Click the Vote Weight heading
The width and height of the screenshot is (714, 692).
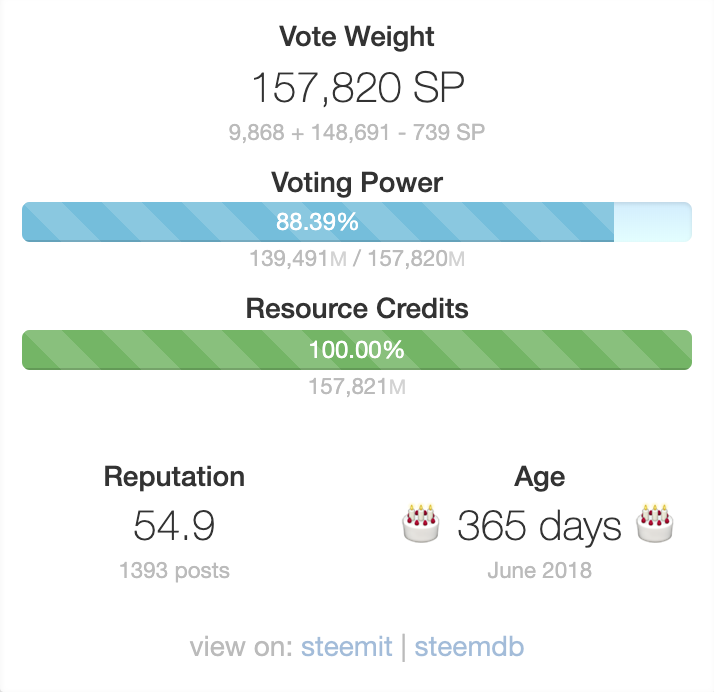pyautogui.click(x=357, y=36)
